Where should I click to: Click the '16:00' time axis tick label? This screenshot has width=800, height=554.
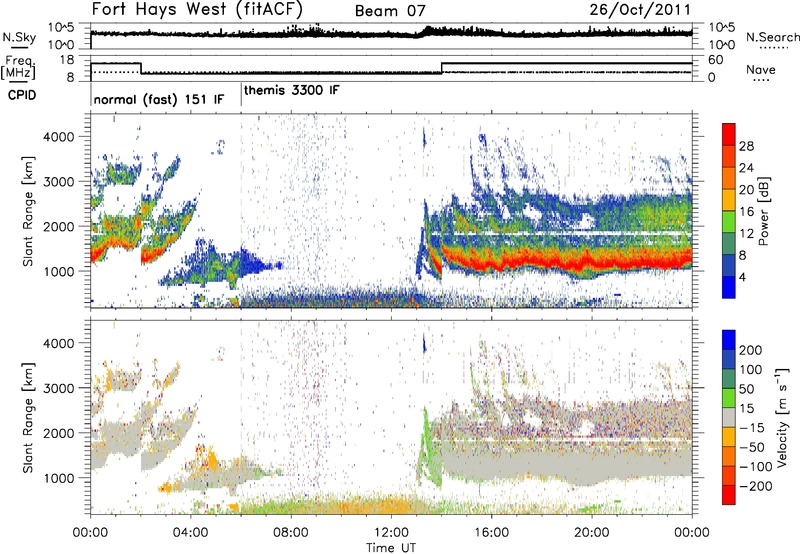coord(491,533)
